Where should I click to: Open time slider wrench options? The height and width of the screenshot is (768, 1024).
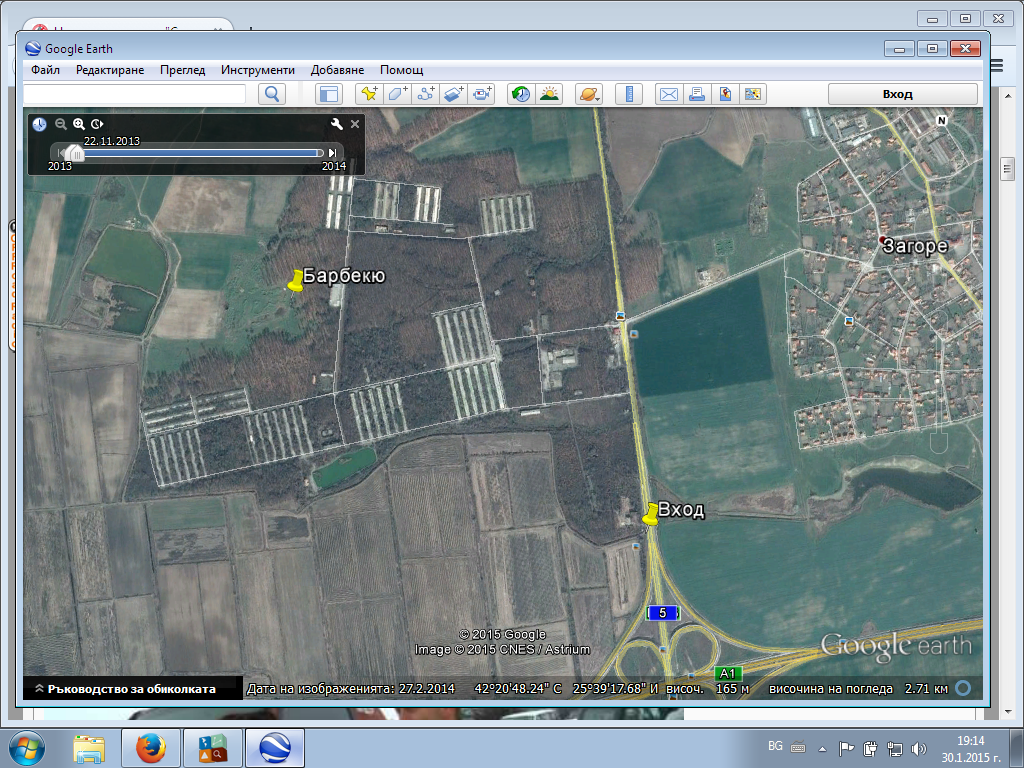pos(337,124)
